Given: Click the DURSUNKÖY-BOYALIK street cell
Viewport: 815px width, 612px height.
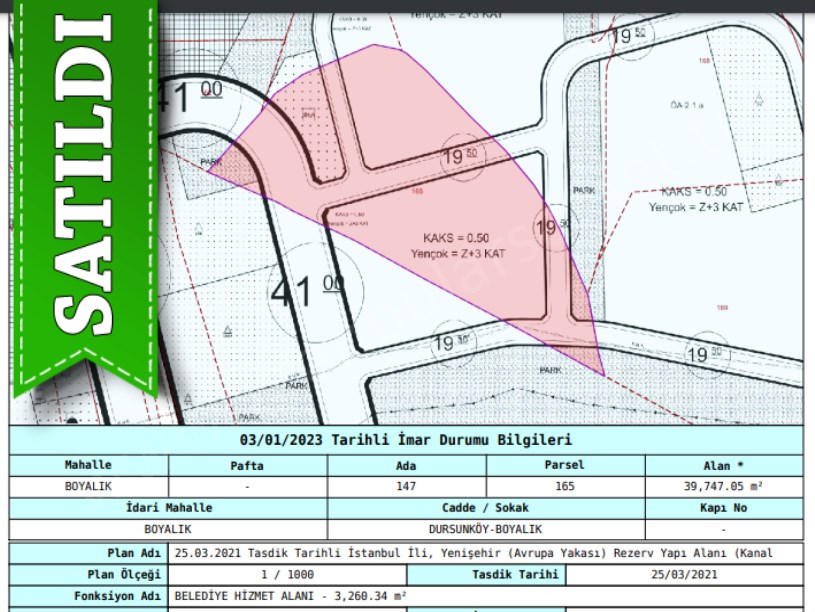Looking at the screenshot, I should [486, 529].
